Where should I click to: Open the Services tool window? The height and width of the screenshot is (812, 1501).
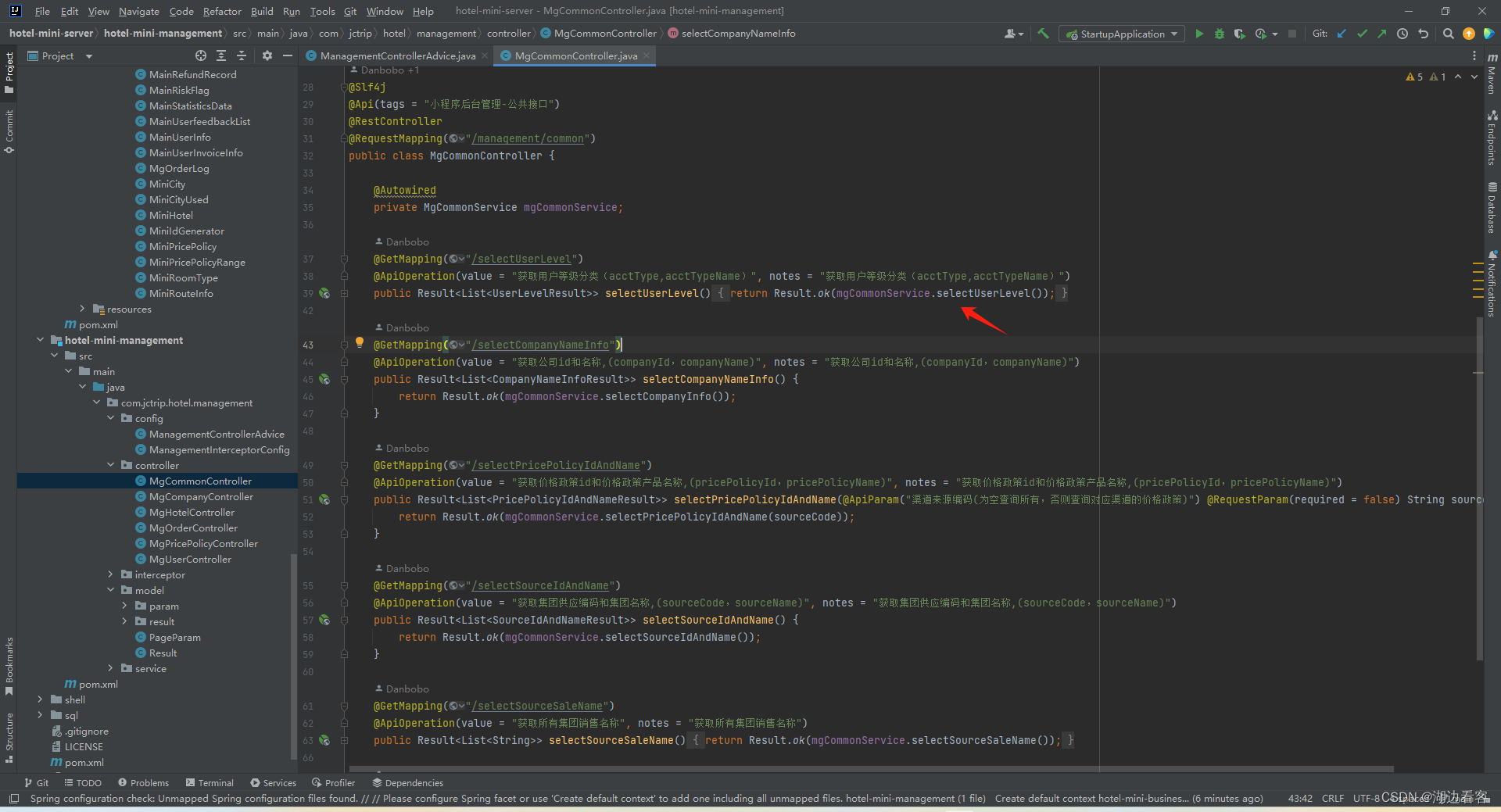tap(273, 783)
